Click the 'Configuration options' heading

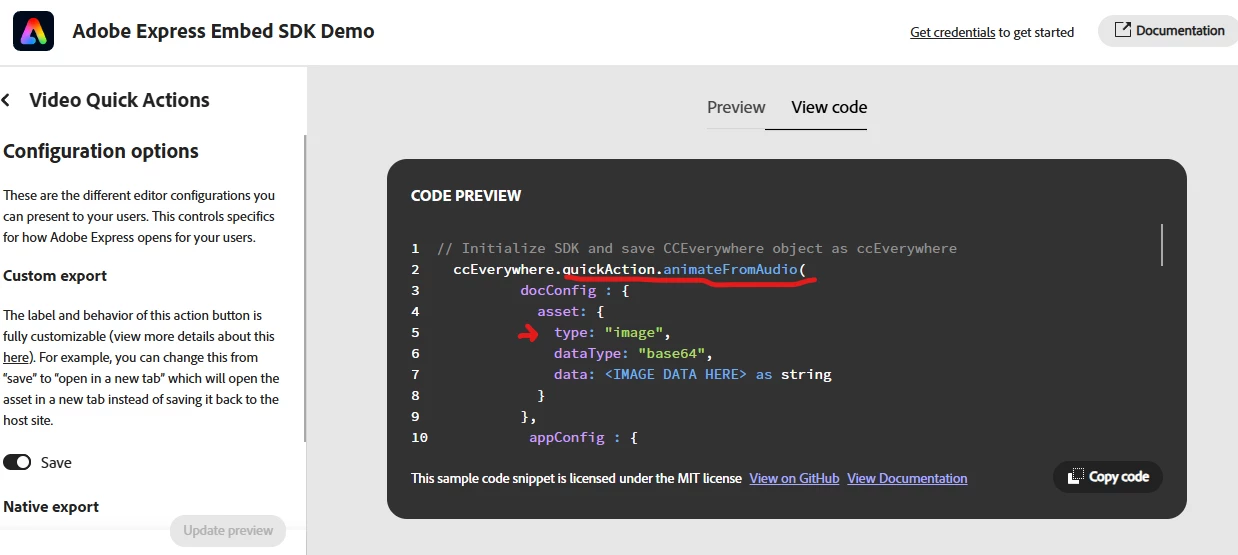(101, 151)
